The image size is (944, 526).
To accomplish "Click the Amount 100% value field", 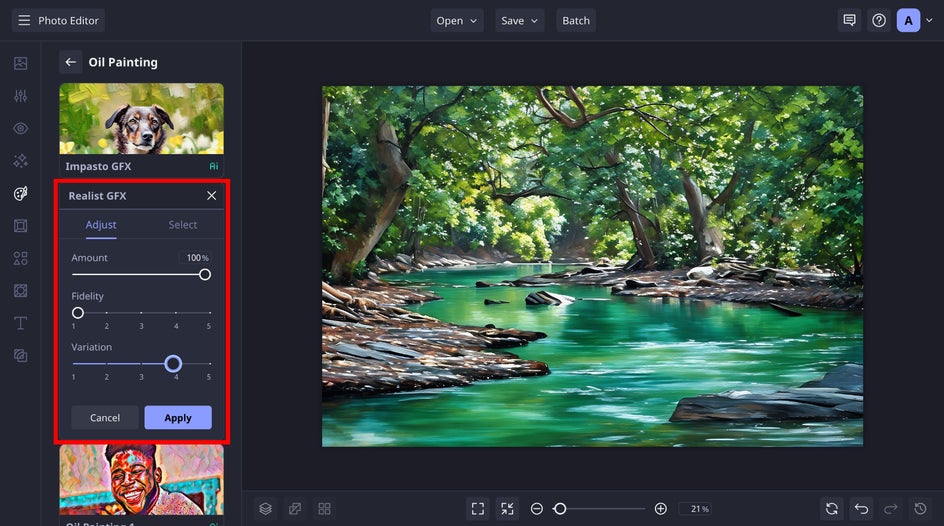I will tap(196, 258).
